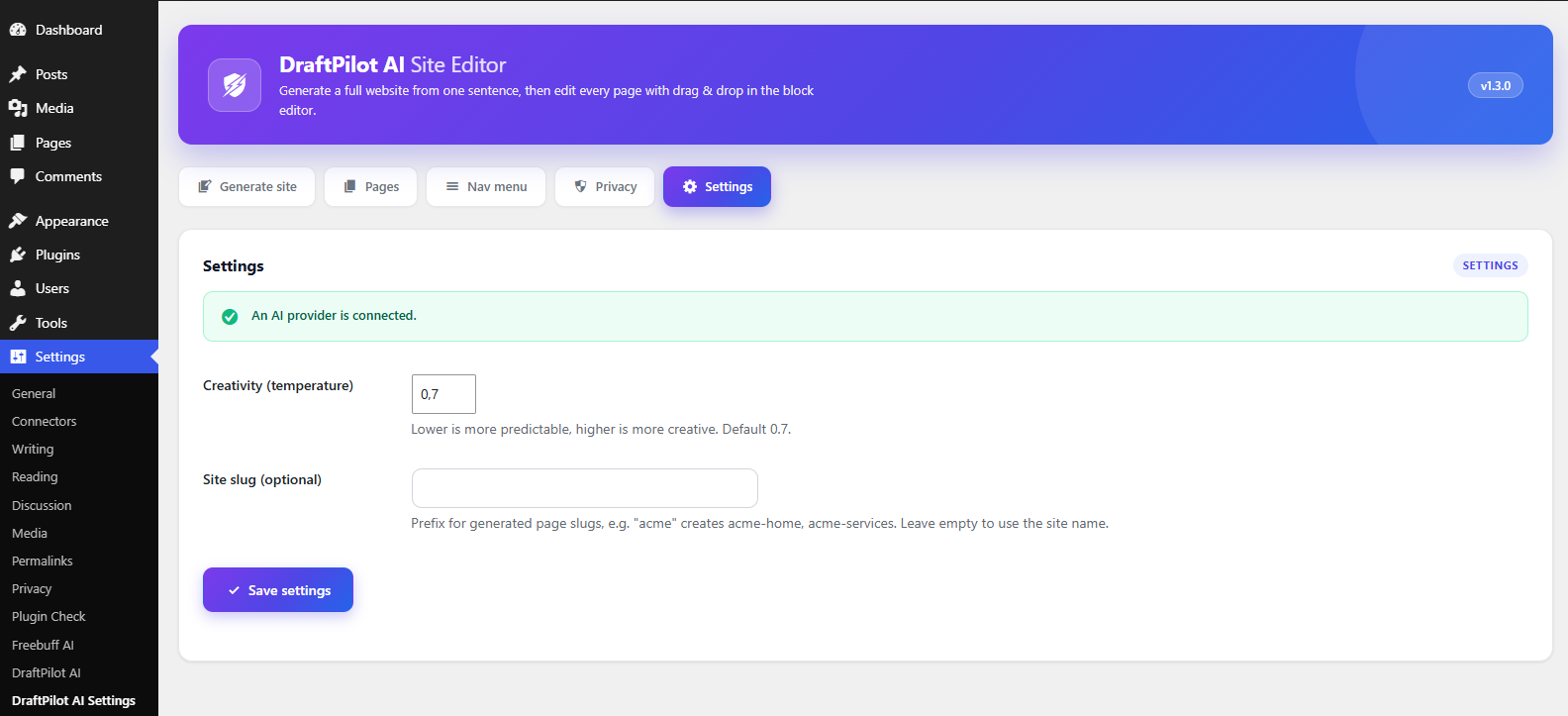The height and width of the screenshot is (716, 1568).
Task: Open Freebuff AI settings link
Action: tap(43, 645)
